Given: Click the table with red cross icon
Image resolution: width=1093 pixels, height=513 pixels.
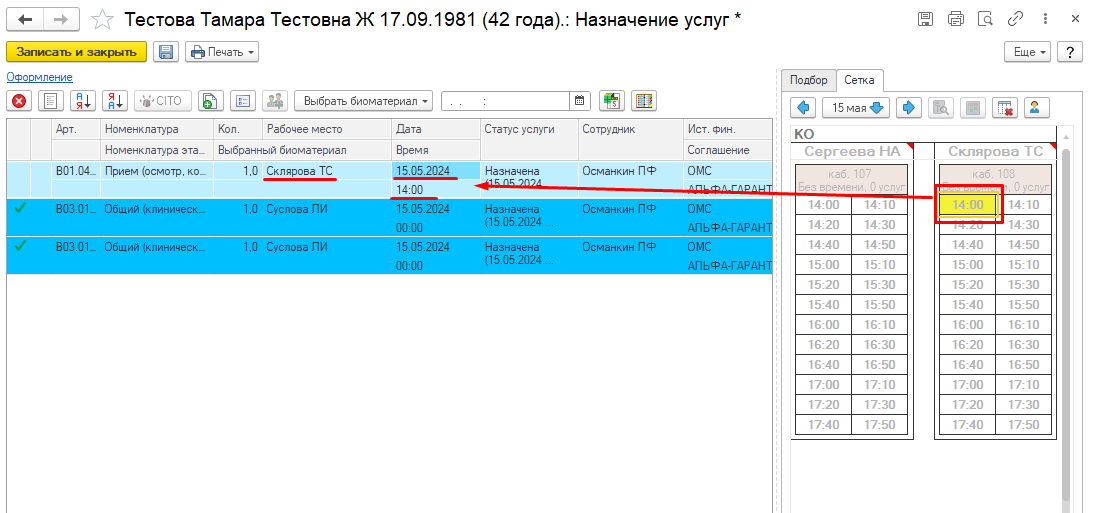Looking at the screenshot, I should (x=1006, y=107).
